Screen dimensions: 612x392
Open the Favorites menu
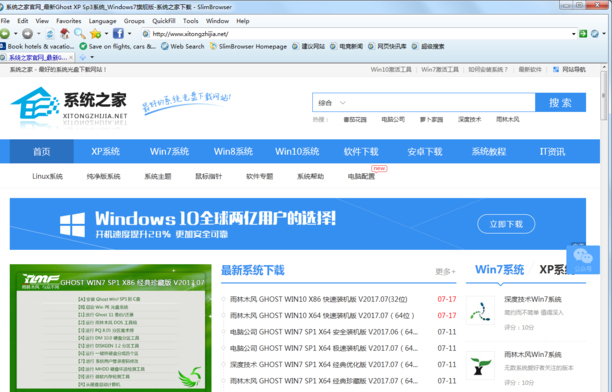69,21
